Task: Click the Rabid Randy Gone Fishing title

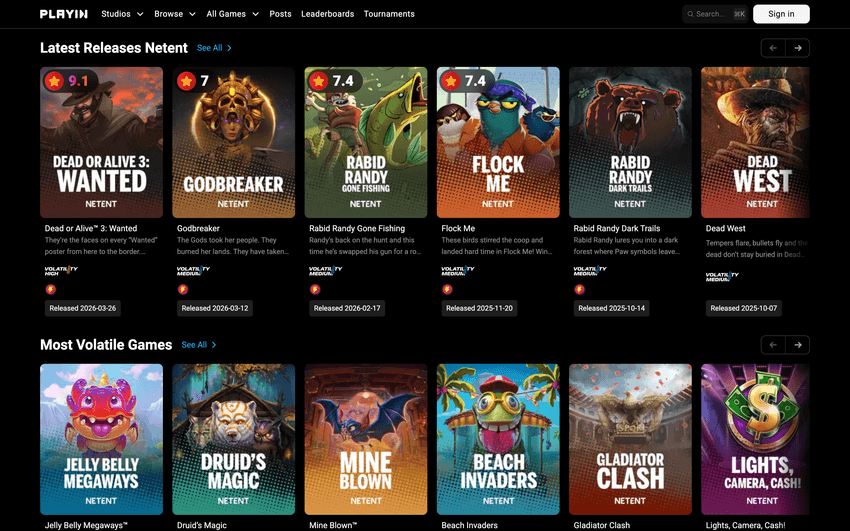Action: tap(357, 229)
